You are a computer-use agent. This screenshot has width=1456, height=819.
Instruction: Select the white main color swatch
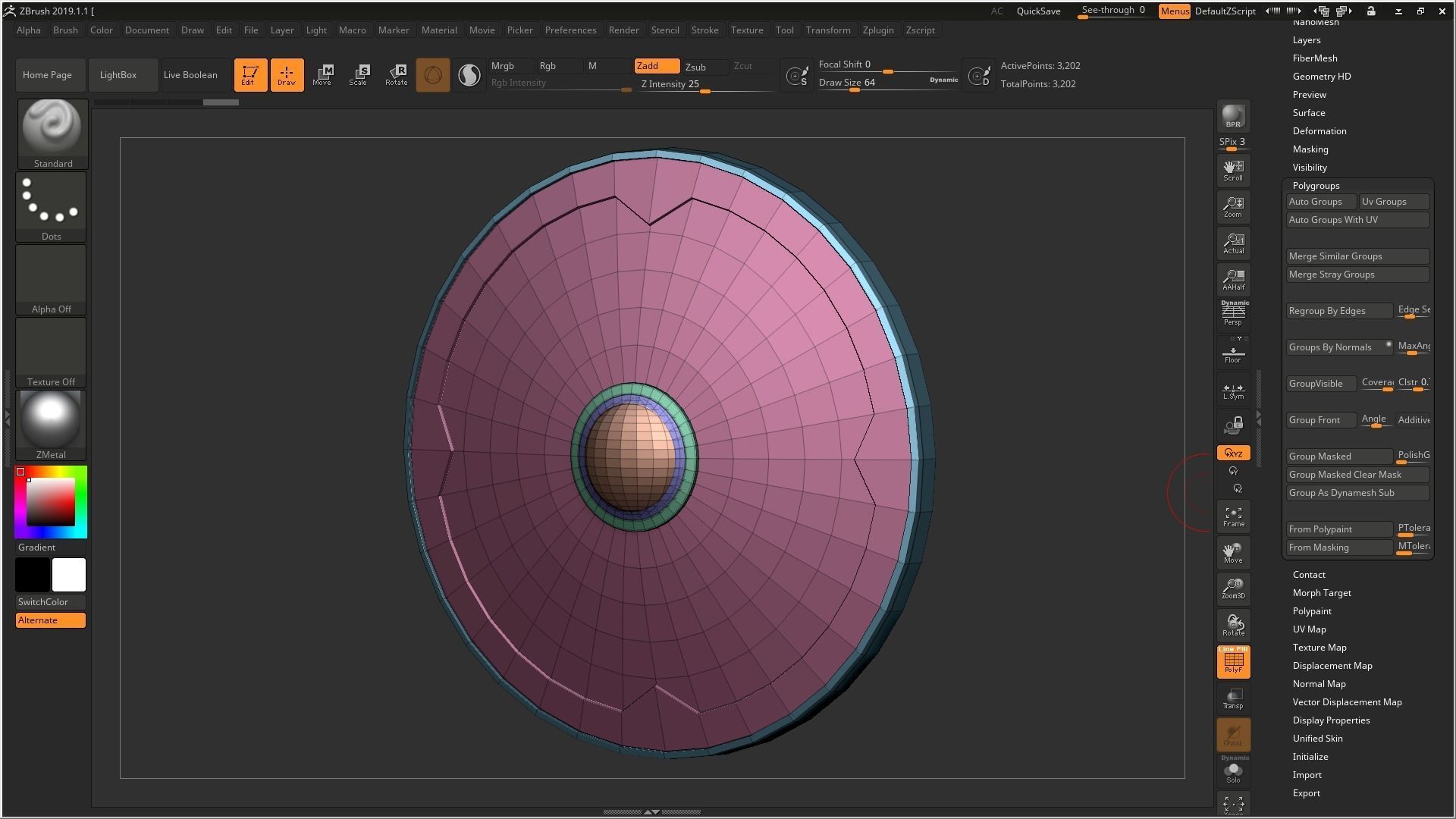[69, 575]
